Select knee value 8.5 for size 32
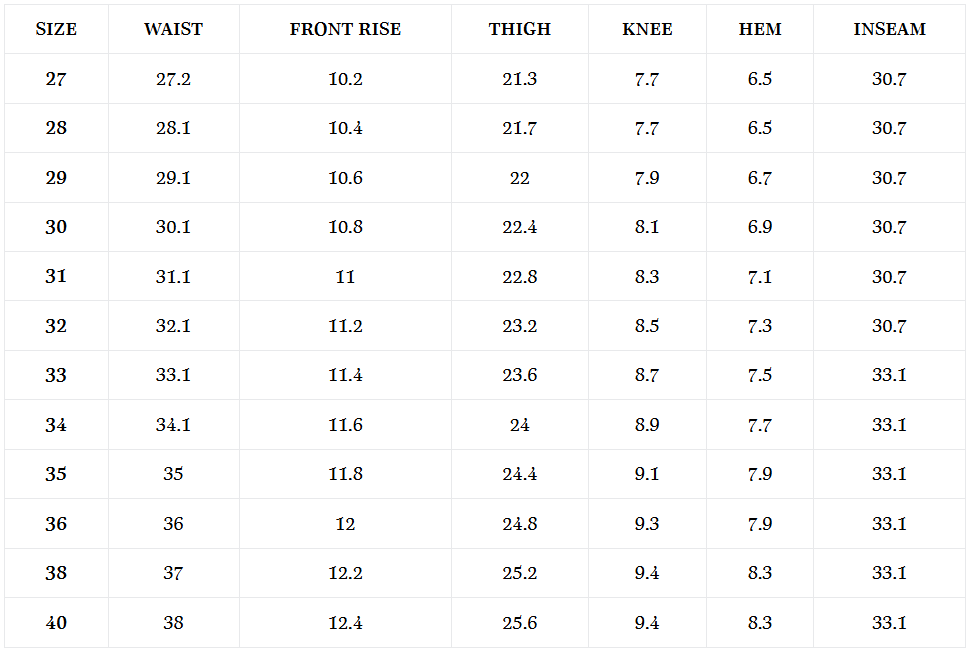 (x=647, y=326)
